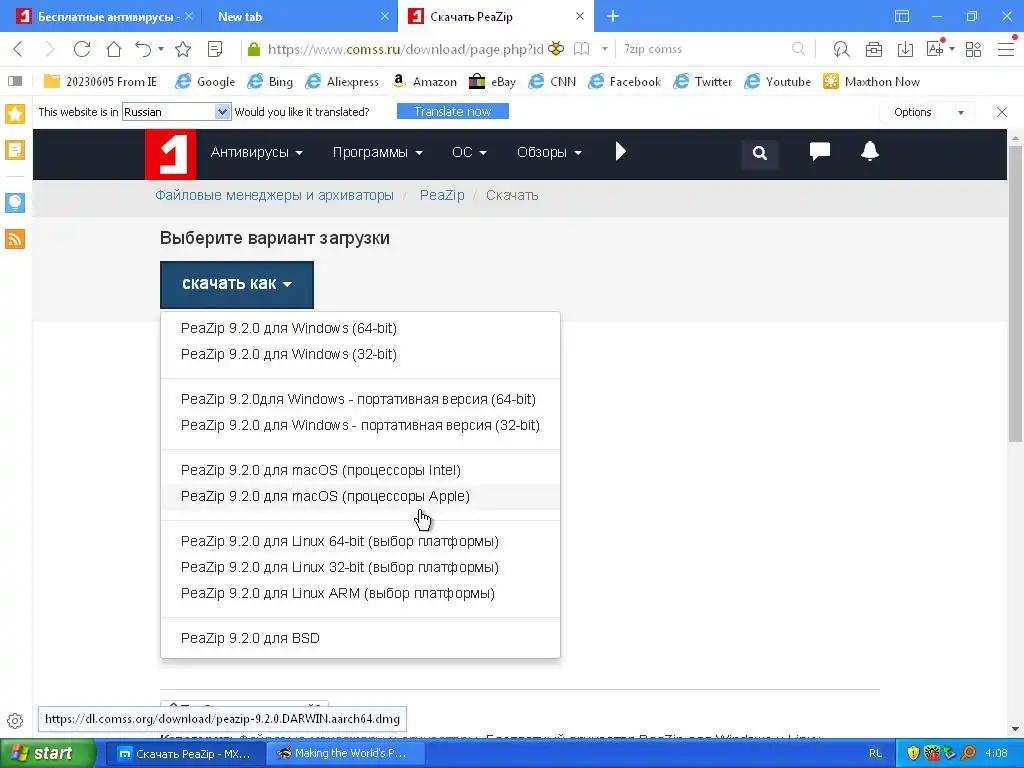Open the browser home page

pos(114,49)
